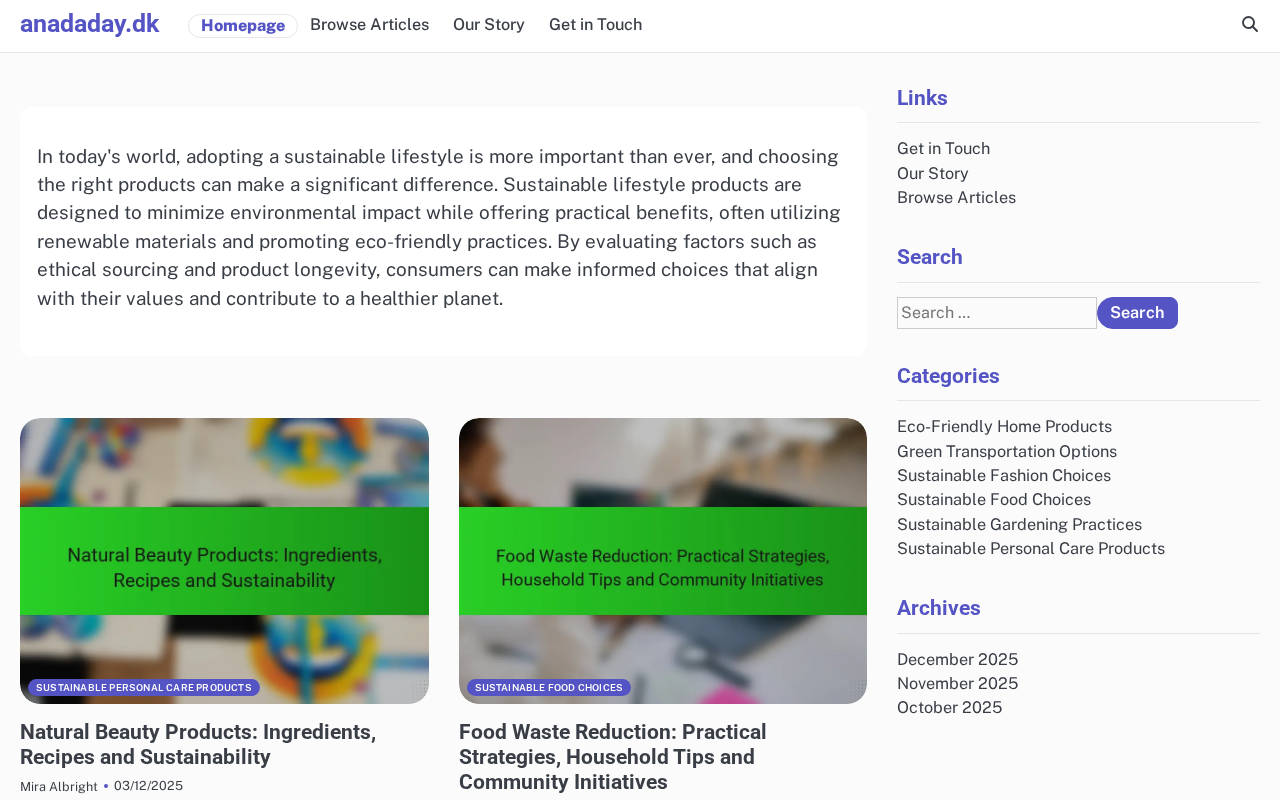
Task: Open the Eco-Friendly Home Products category
Action: click(1004, 427)
